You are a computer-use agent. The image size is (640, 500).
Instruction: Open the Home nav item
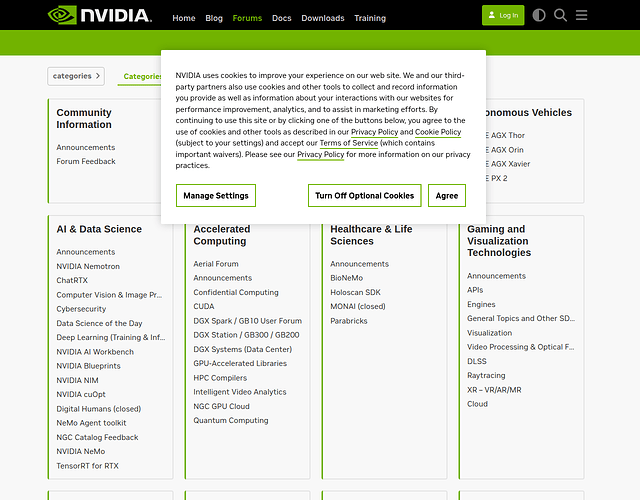pyautogui.click(x=184, y=18)
